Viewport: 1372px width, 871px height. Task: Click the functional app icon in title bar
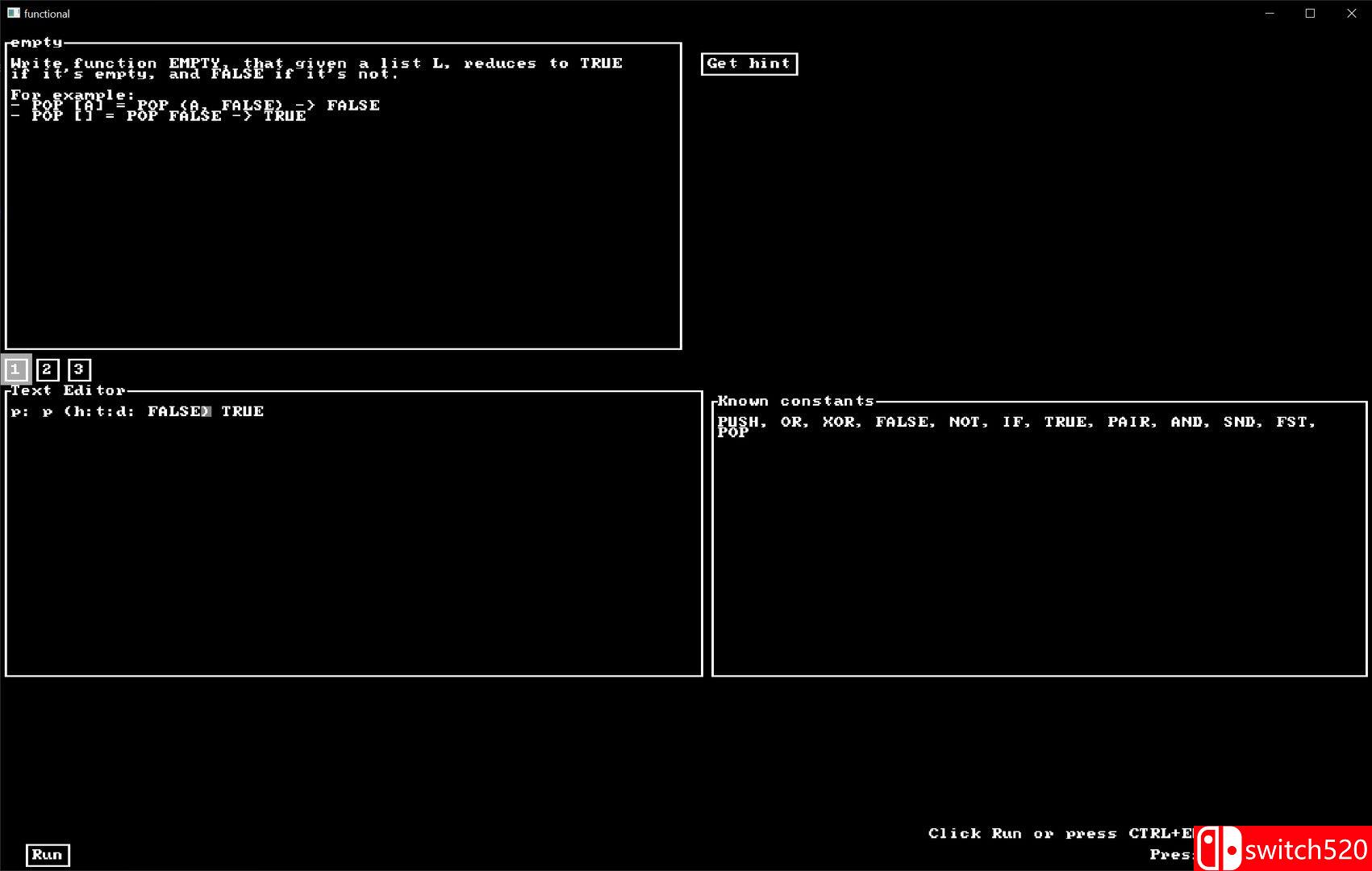13,13
